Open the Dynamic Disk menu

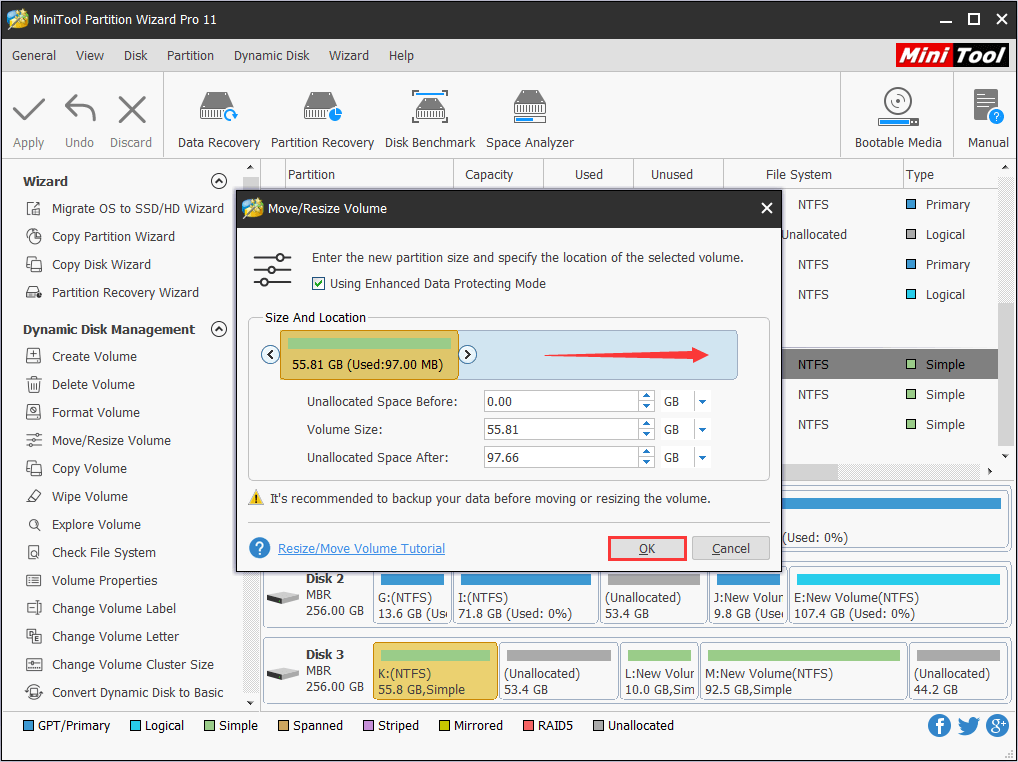tap(271, 56)
